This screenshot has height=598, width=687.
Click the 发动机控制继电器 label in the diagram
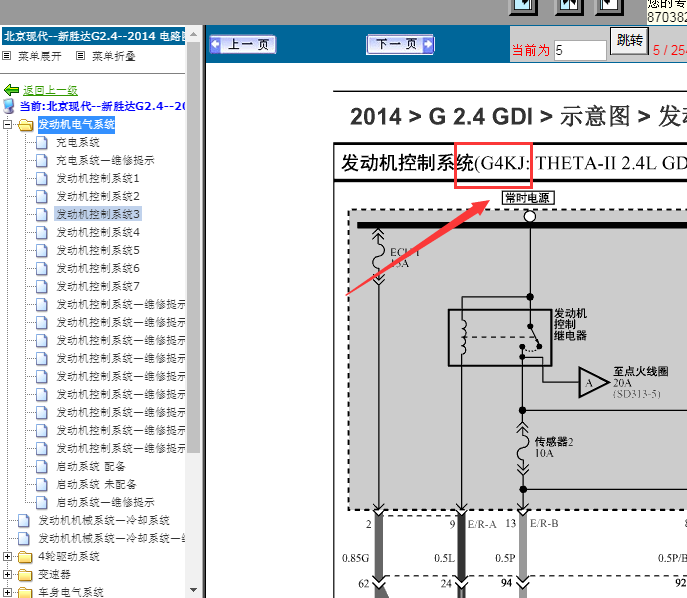[570, 325]
